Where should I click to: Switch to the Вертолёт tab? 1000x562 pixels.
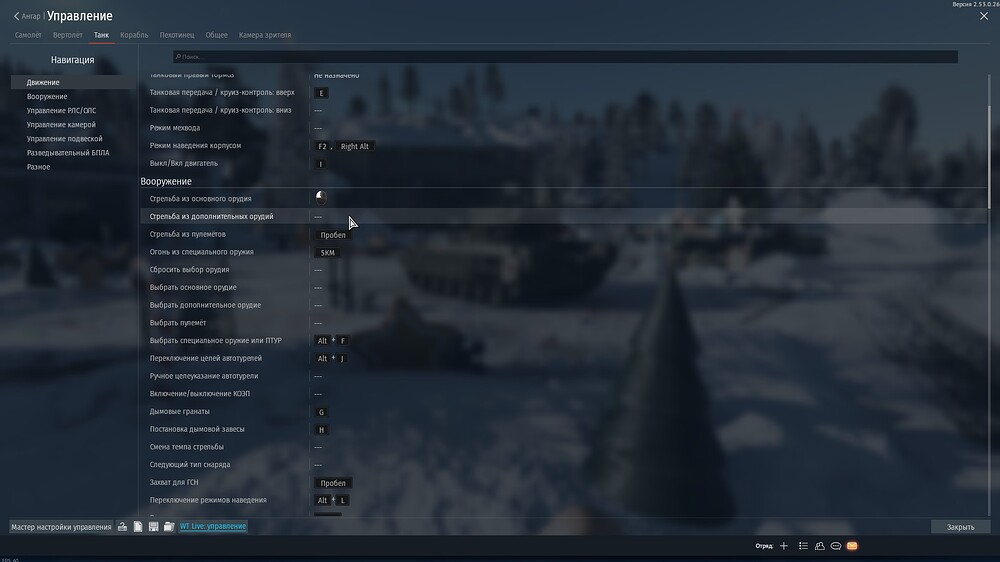pos(68,35)
